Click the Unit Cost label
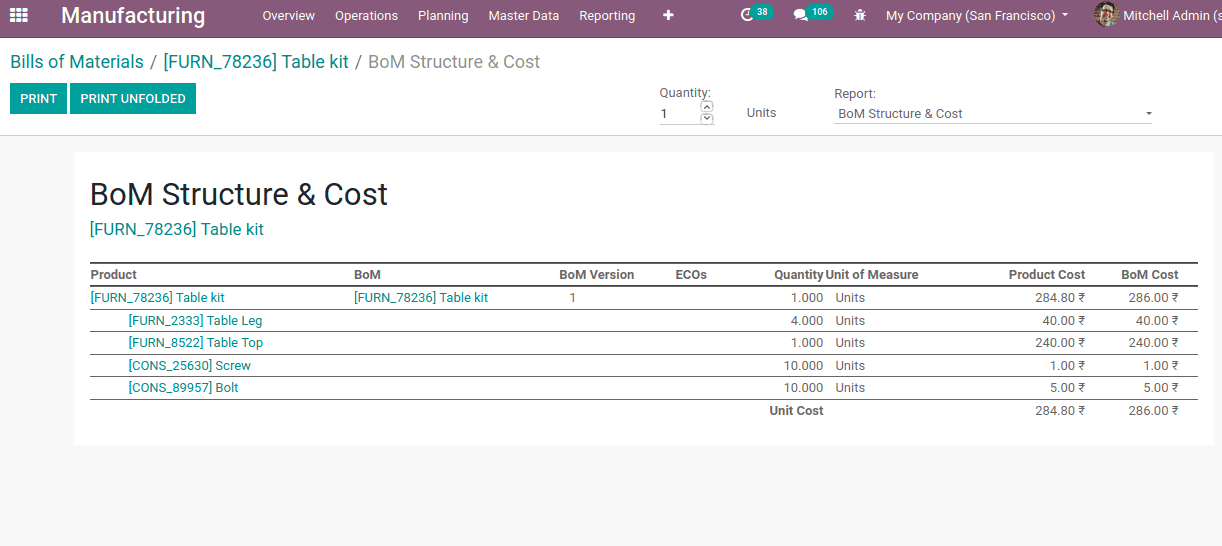Screen dimensions: 1222x546 point(796,411)
